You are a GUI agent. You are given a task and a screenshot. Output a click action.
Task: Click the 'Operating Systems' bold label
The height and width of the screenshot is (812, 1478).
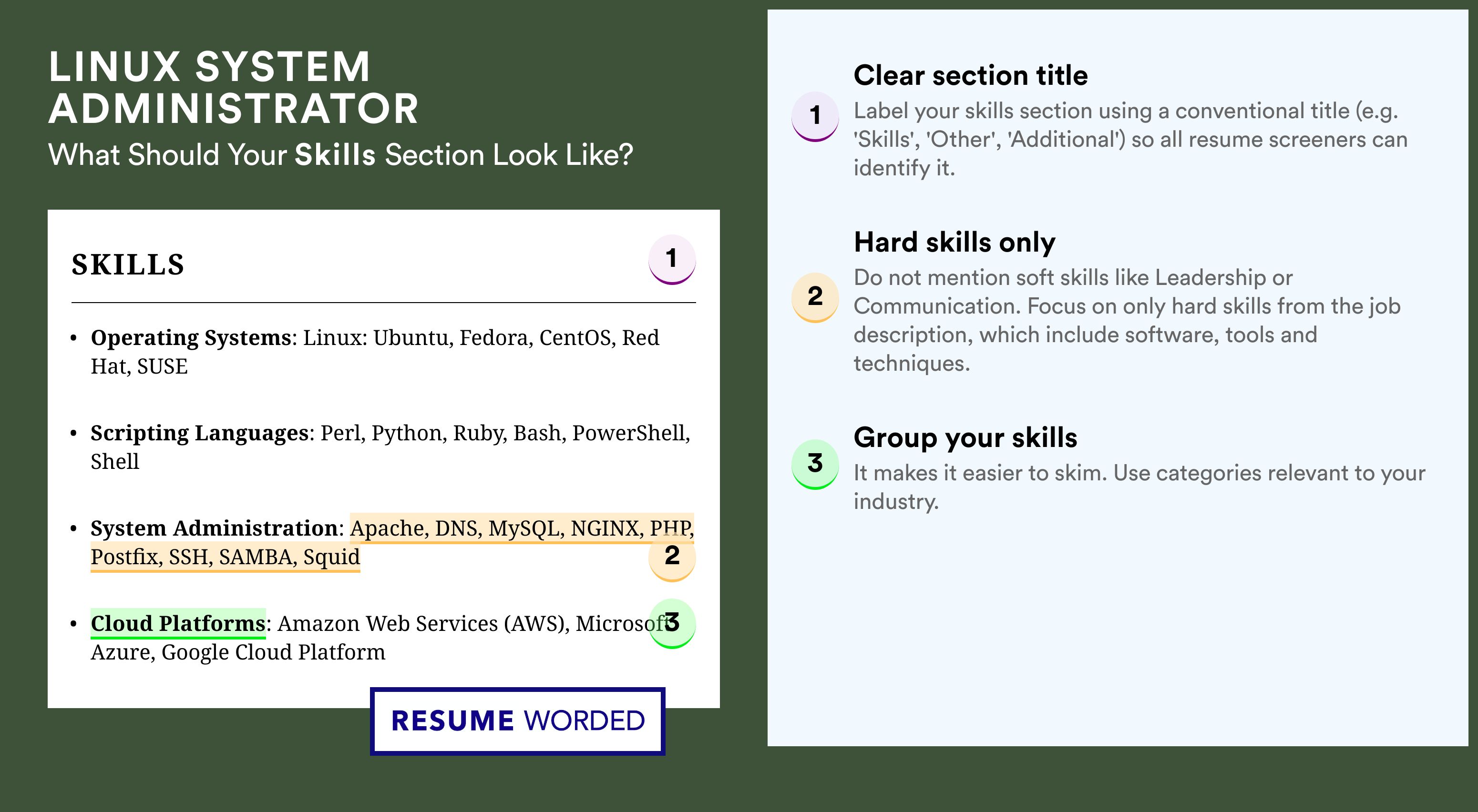coord(191,337)
